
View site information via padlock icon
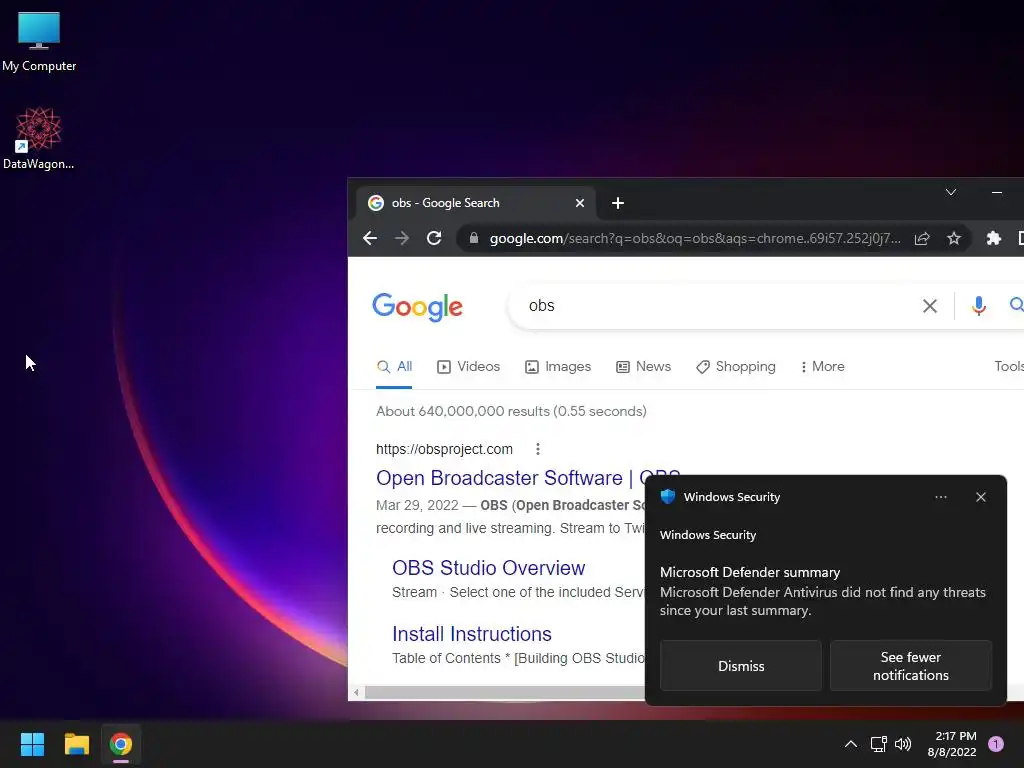click(474, 238)
